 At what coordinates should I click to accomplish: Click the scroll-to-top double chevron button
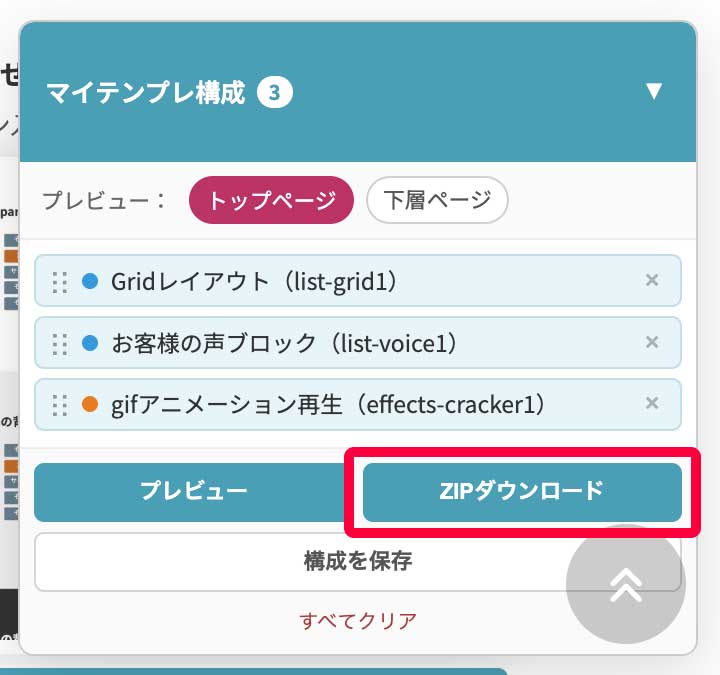(x=625, y=586)
